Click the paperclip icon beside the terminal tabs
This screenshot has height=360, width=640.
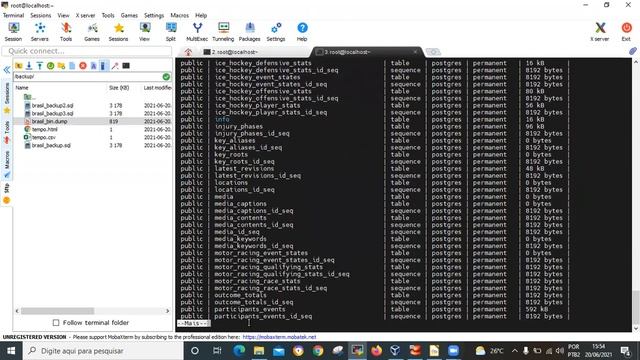pyautogui.click(x=633, y=51)
